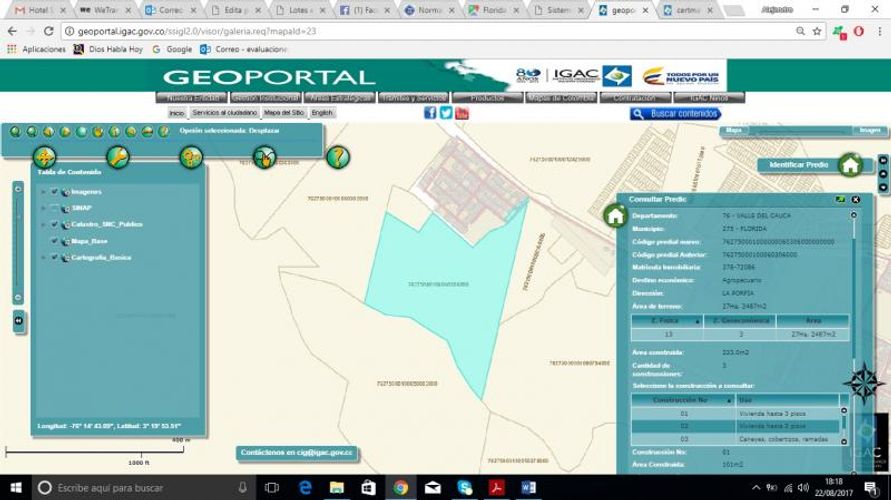This screenshot has height=500, width=891.
Task: Click the first zoom magnifier icon in map toolbar
Action: pos(15,132)
